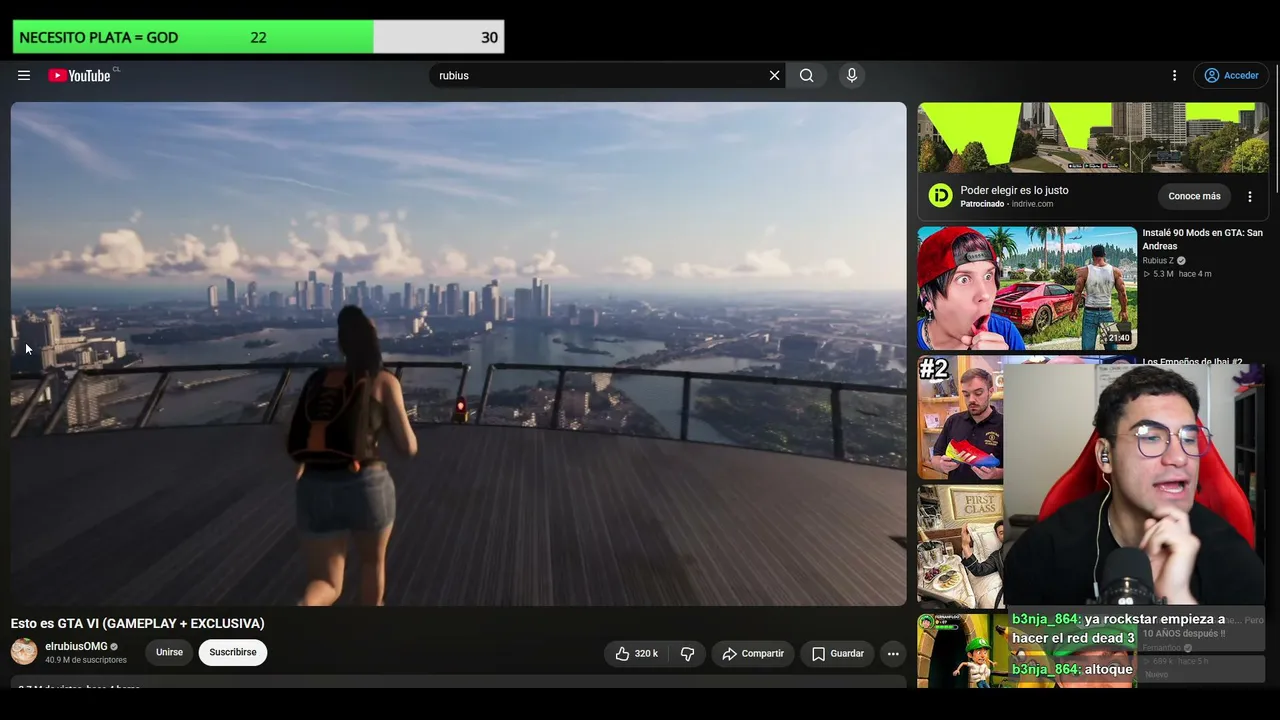Open YouTube settings three-dot menu
The height and width of the screenshot is (720, 1280).
(1175, 75)
